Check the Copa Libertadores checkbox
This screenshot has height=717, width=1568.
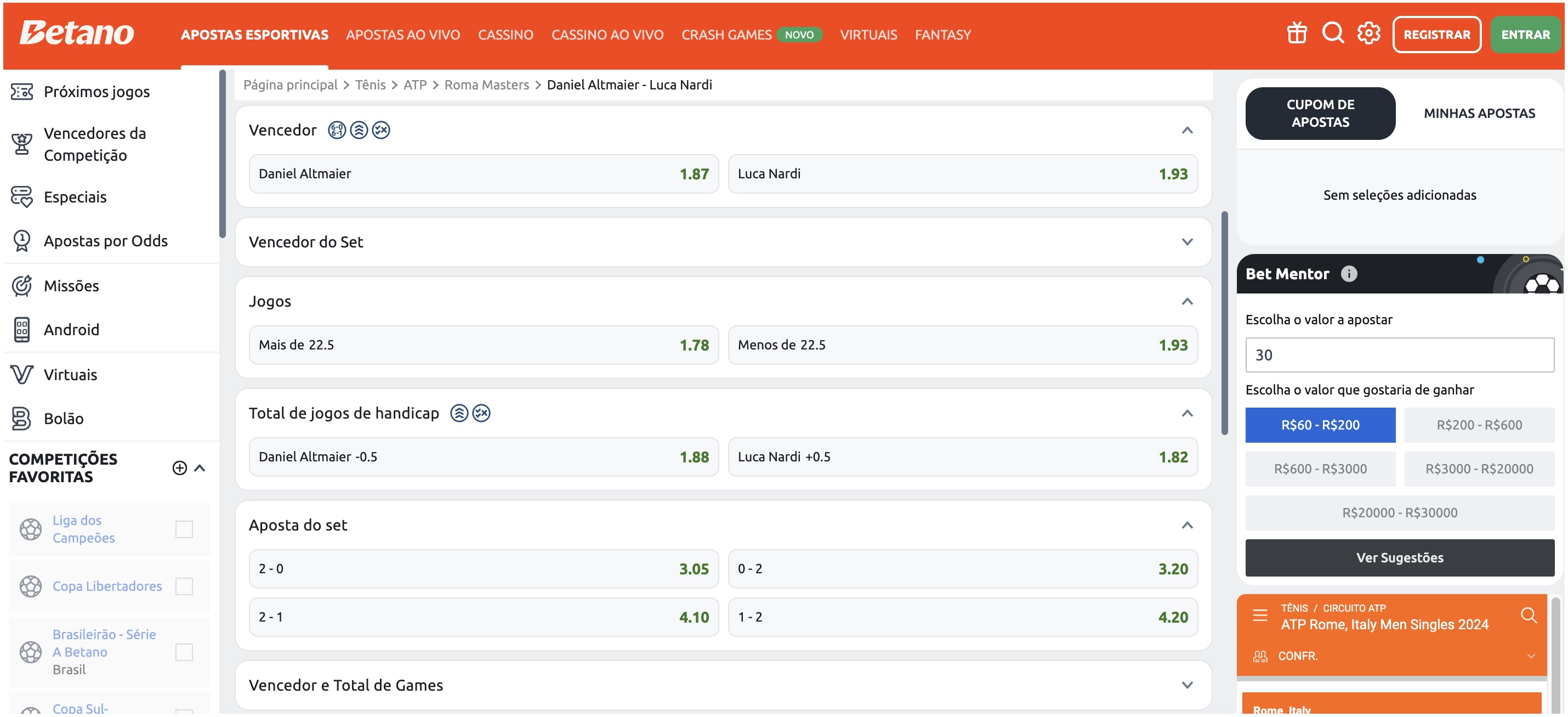pyautogui.click(x=184, y=586)
